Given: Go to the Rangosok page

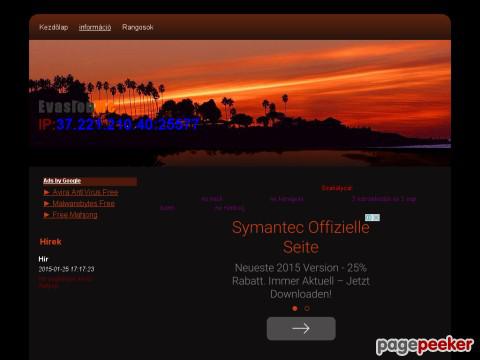Looking at the screenshot, I should [138, 27].
